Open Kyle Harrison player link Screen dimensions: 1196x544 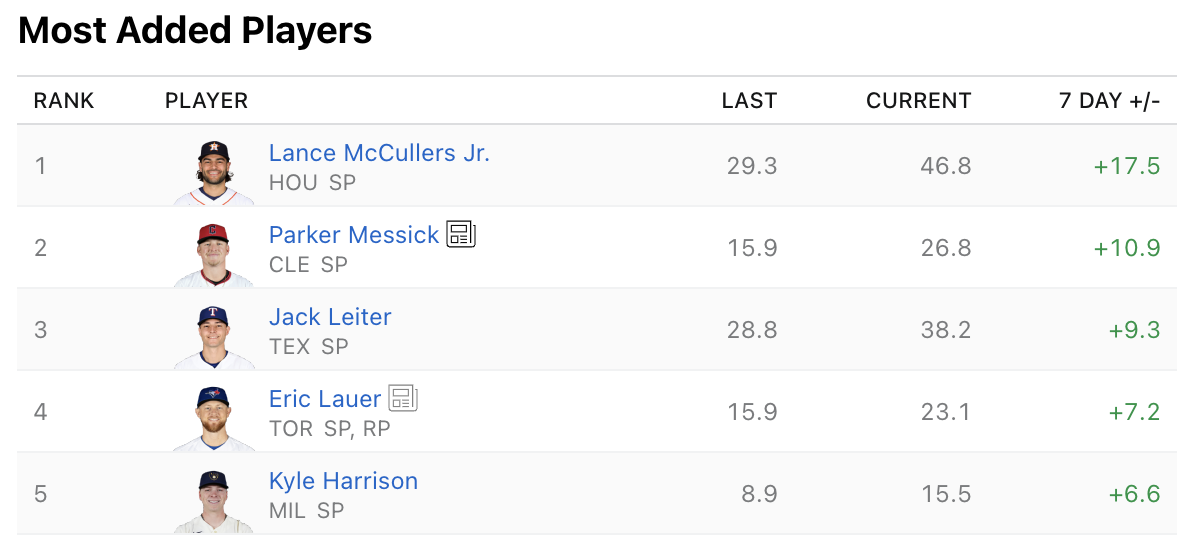(x=343, y=481)
